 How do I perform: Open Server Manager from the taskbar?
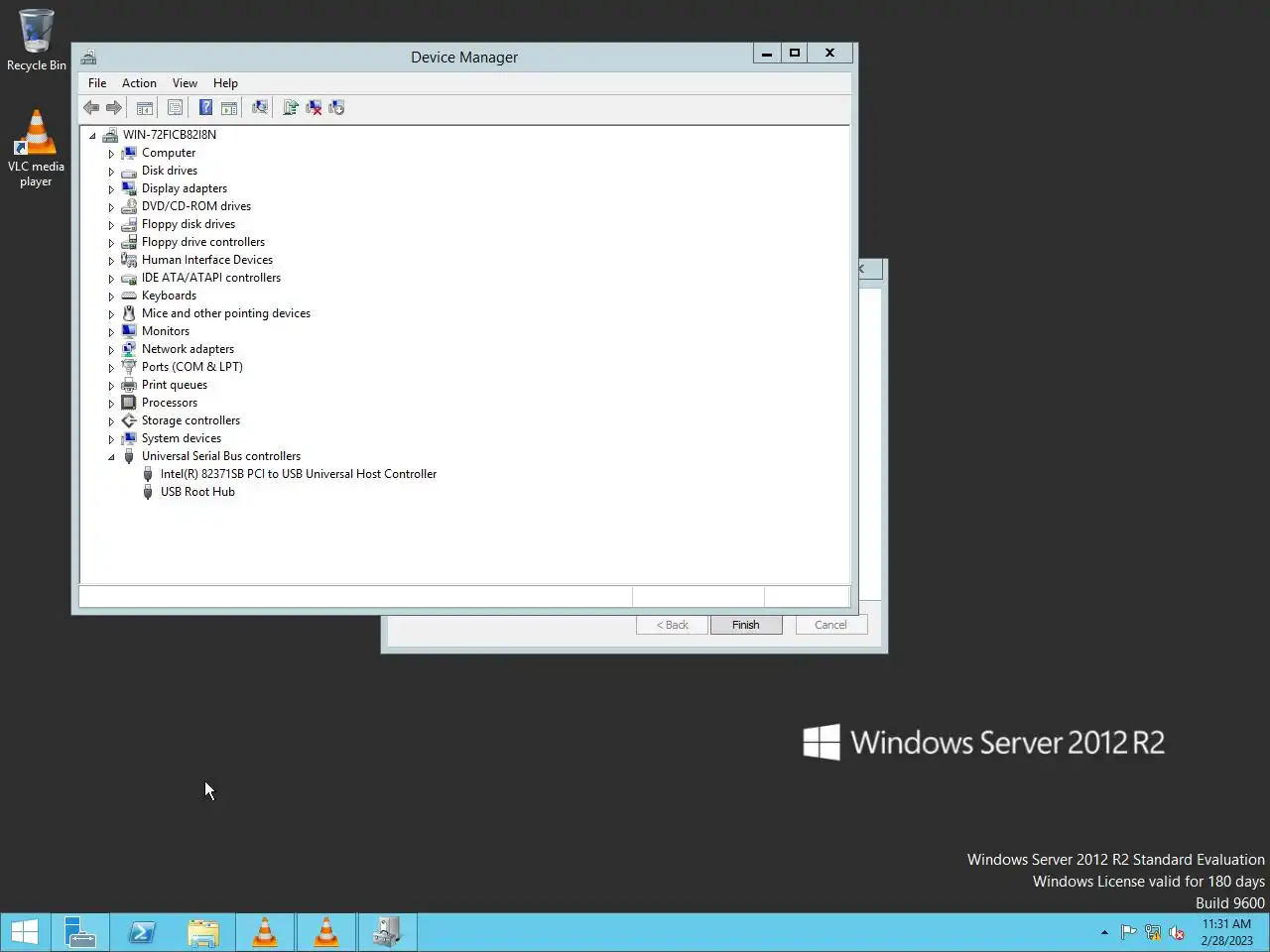[x=80, y=932]
